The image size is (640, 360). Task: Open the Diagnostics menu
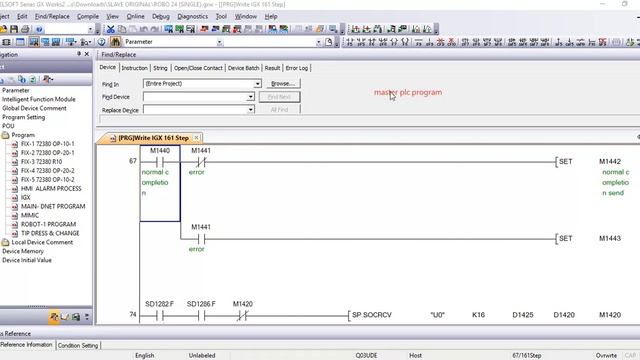[x=193, y=16]
